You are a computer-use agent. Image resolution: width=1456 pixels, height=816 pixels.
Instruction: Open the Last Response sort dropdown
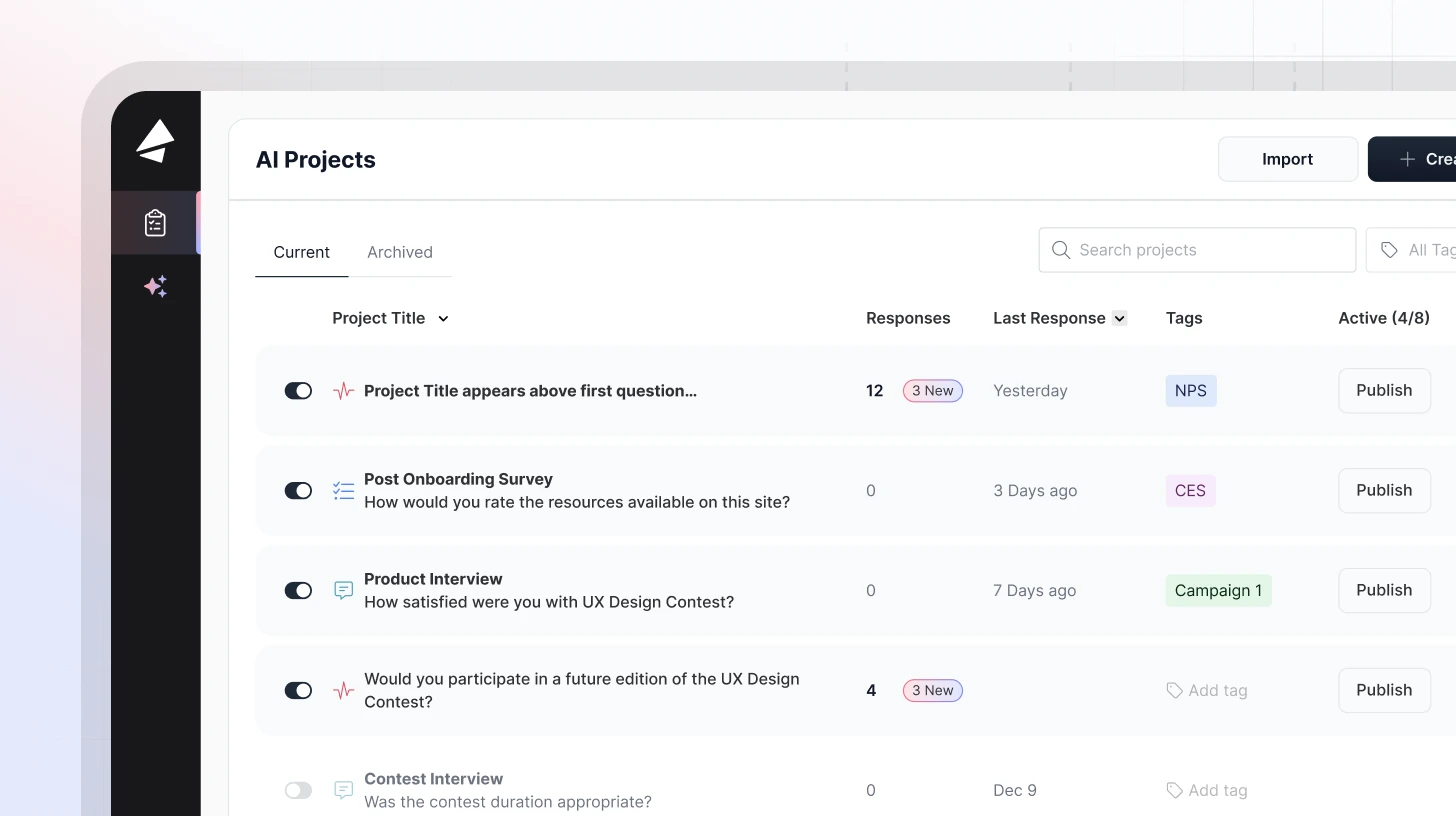pos(1120,319)
